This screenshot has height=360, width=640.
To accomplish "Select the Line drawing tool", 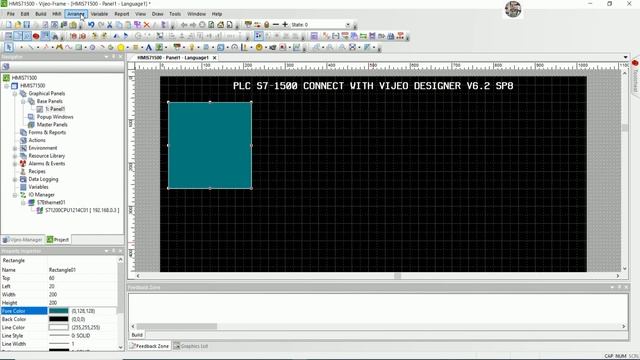I will pos(31,47).
